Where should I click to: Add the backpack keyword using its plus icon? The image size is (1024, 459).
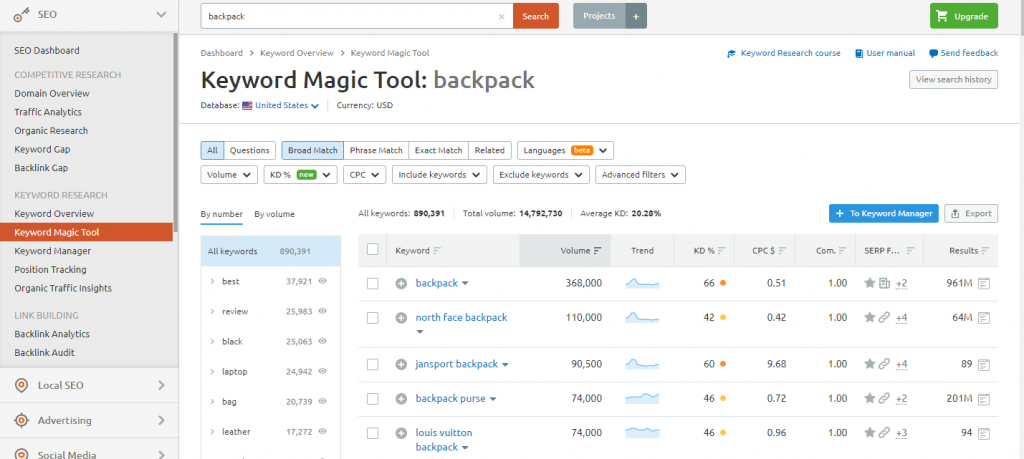tap(402, 283)
